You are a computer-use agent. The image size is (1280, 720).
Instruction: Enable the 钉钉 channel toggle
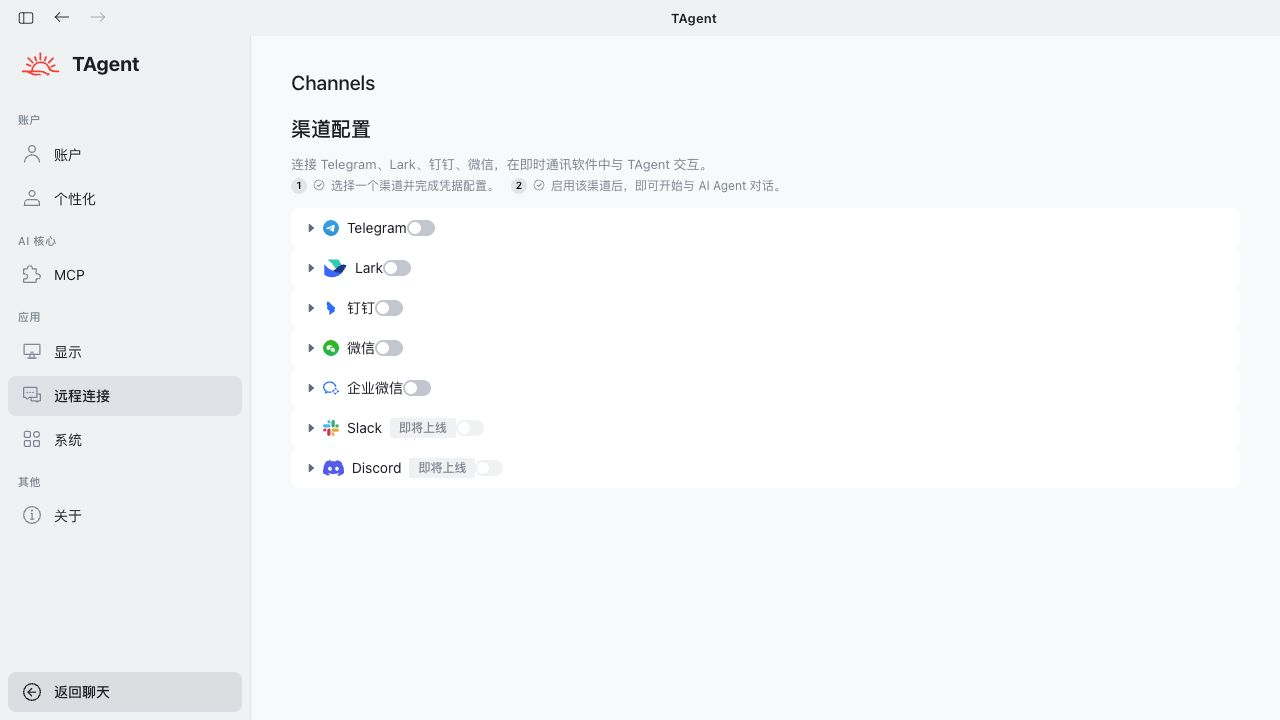click(389, 308)
